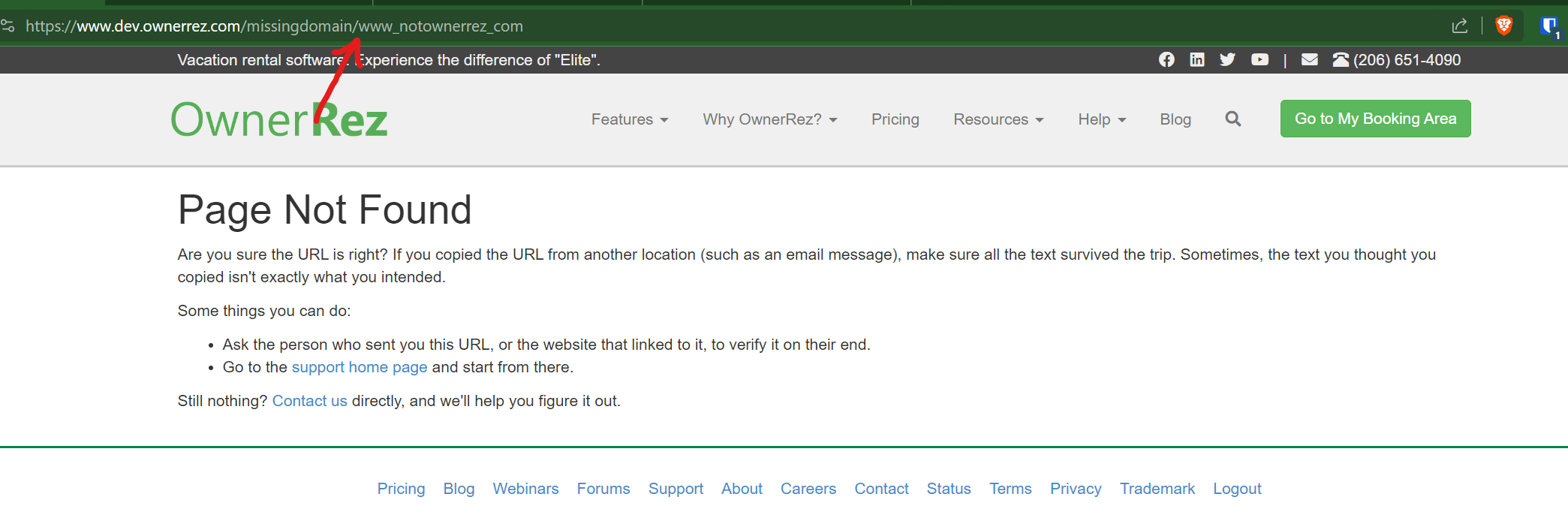Click the Twitter bird icon
Viewport: 1568px width, 521px height.
(x=1228, y=60)
